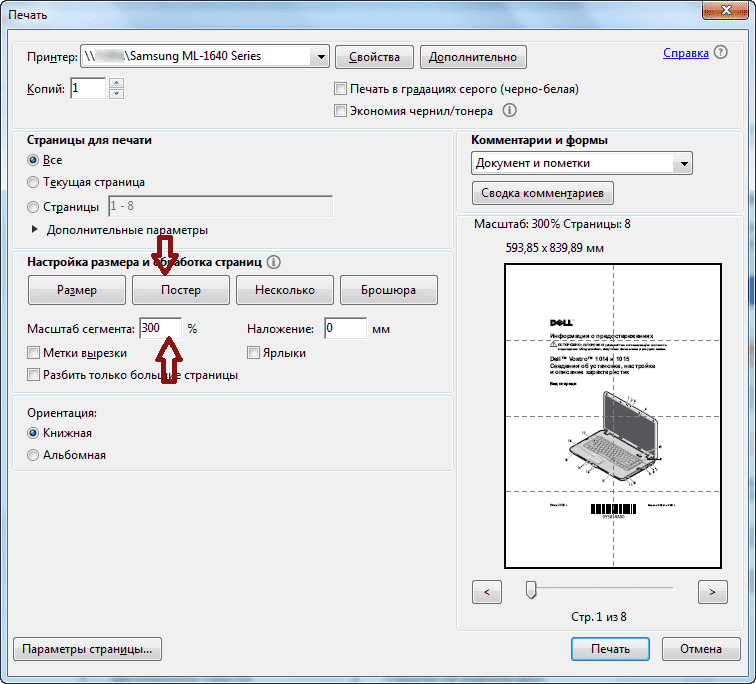Click info icon beside Настройка размера heading
Screen dimensions: 756x684
click(x=274, y=262)
